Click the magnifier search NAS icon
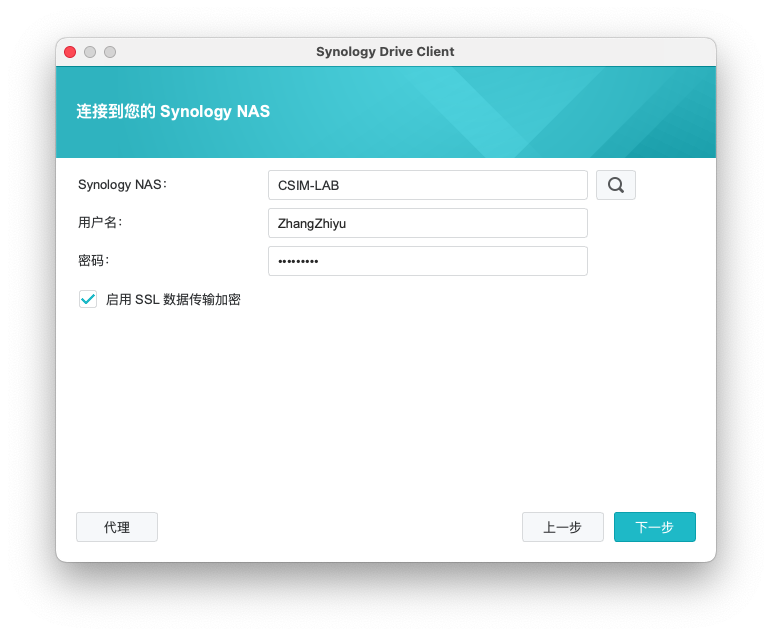The image size is (772, 636). pos(615,185)
